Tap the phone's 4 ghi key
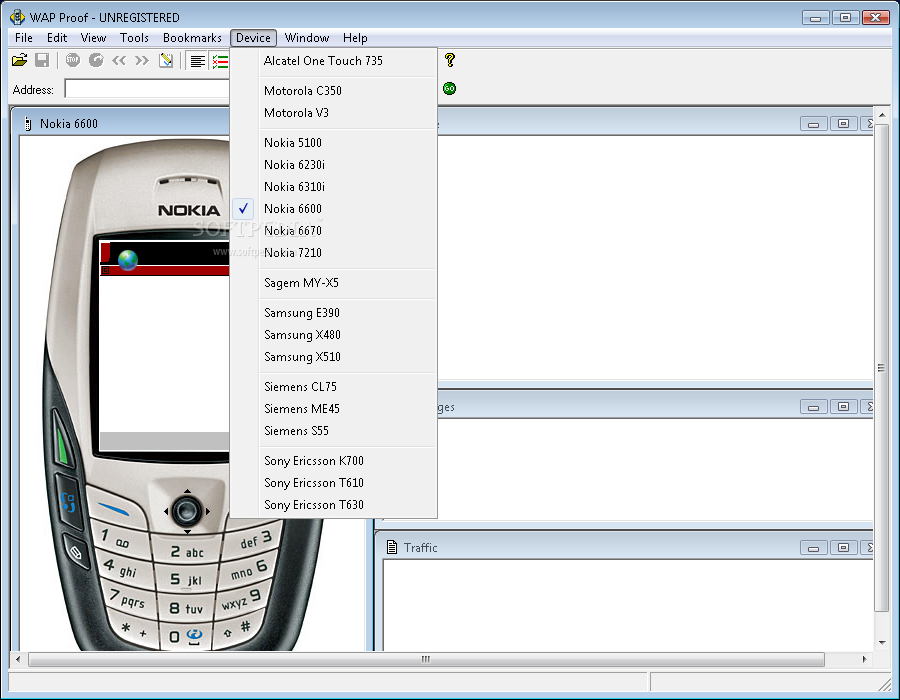The width and height of the screenshot is (900, 700). 121,568
